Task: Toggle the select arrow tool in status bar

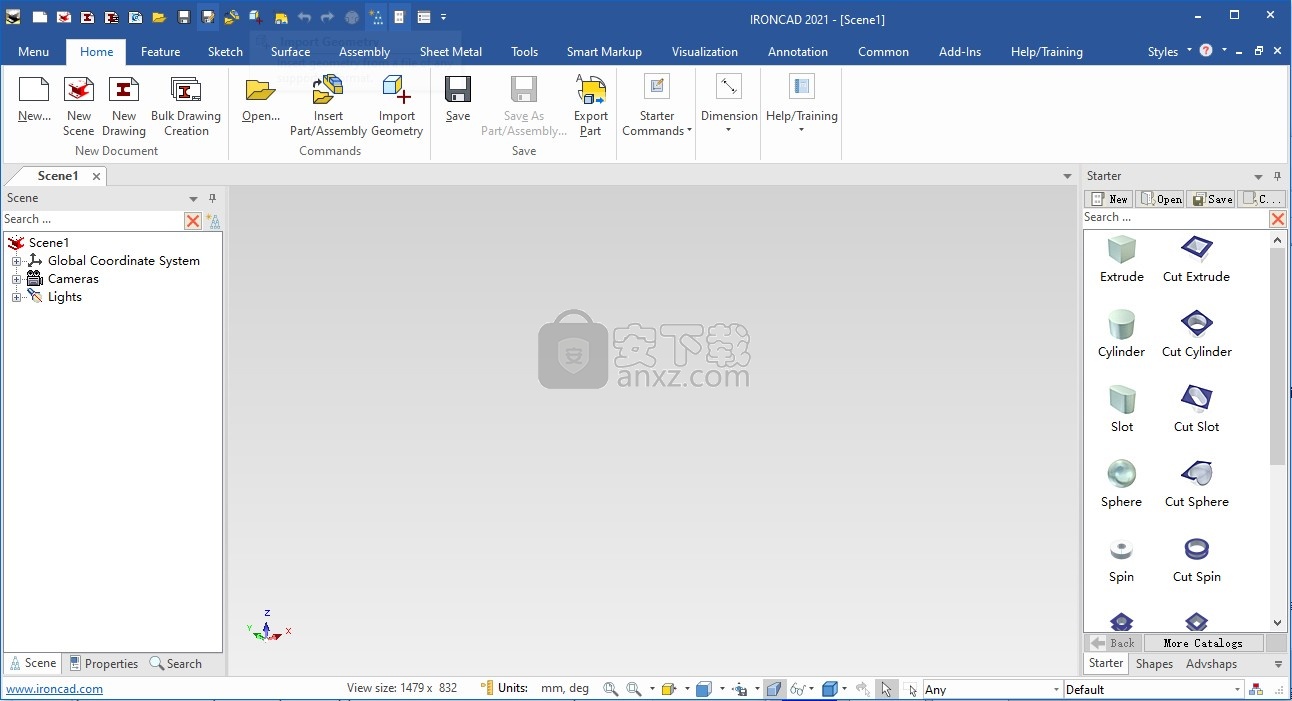Action: pyautogui.click(x=886, y=689)
